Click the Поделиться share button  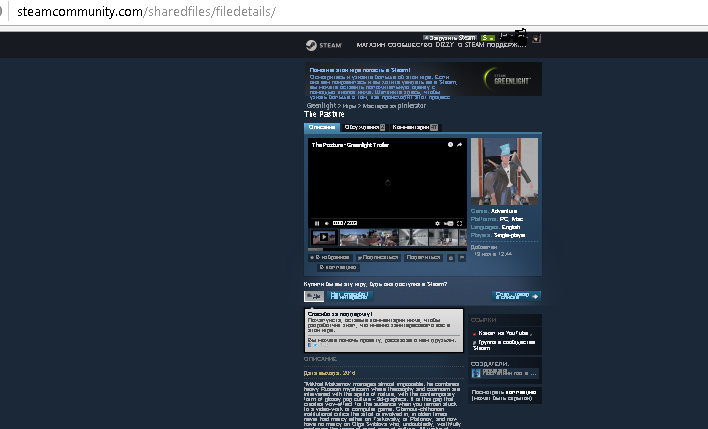423,257
